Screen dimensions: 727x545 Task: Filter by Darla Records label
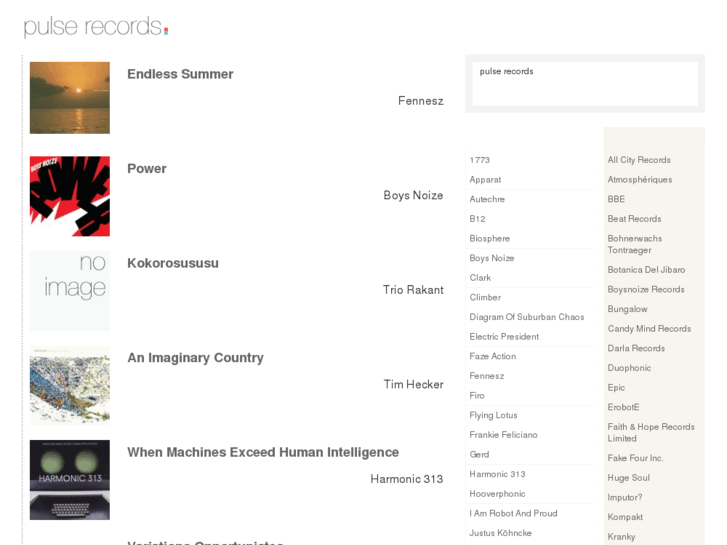click(x=636, y=348)
